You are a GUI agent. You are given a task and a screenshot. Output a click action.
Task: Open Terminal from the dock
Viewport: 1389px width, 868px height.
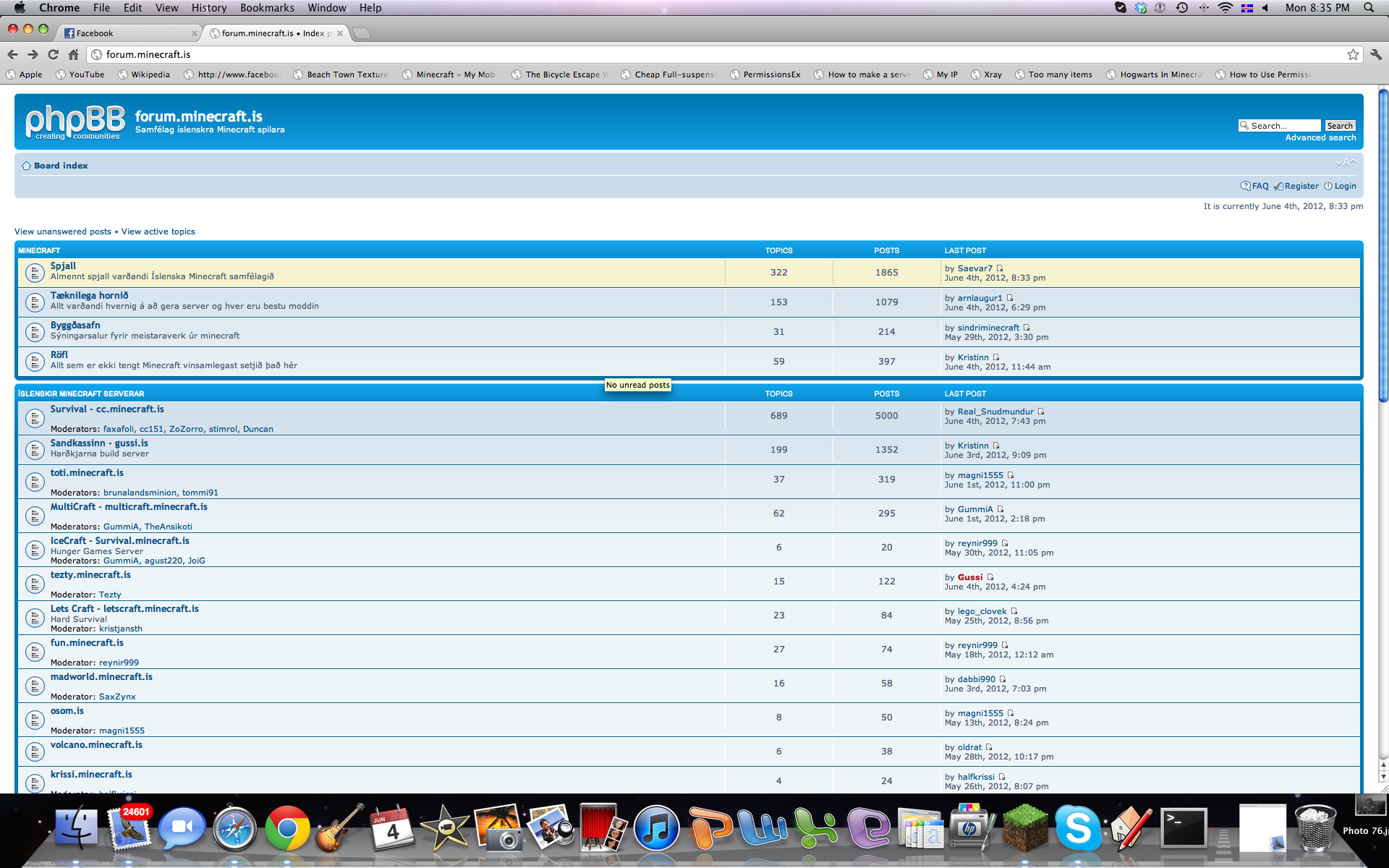coord(1184,828)
